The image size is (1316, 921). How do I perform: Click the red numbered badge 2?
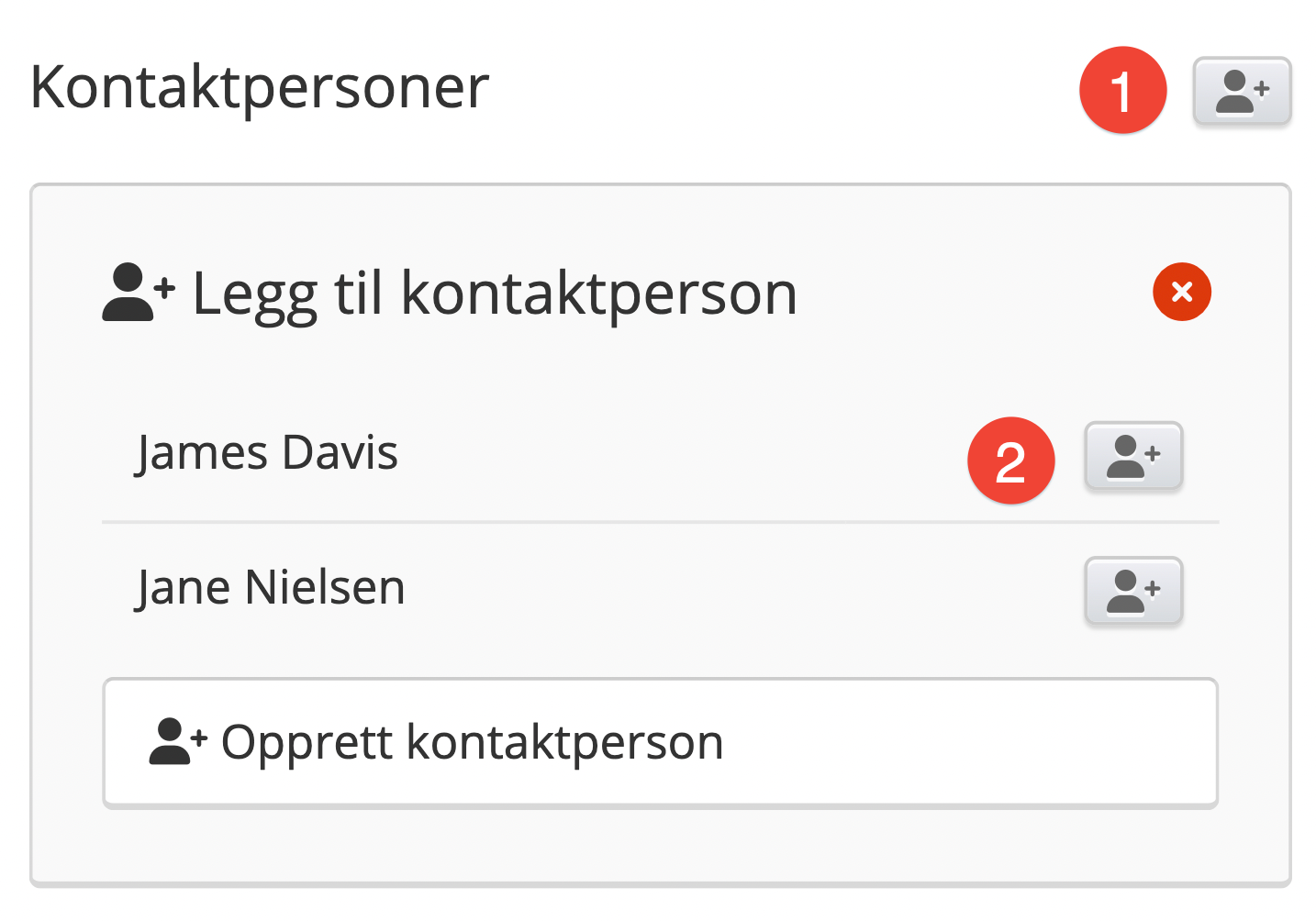click(1010, 460)
